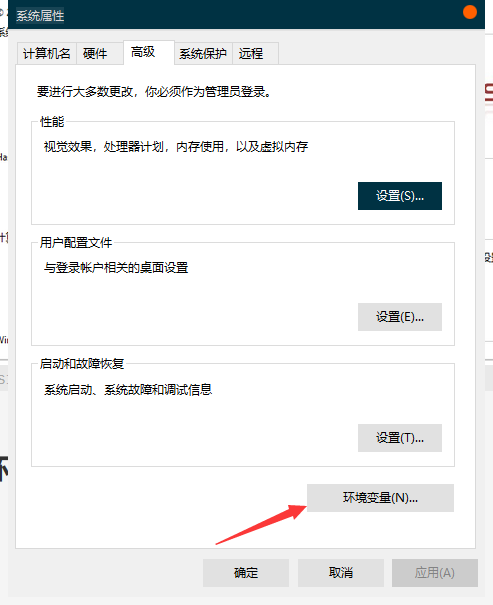
Task: Switch to the 计算机名 tab
Action: pos(47,54)
